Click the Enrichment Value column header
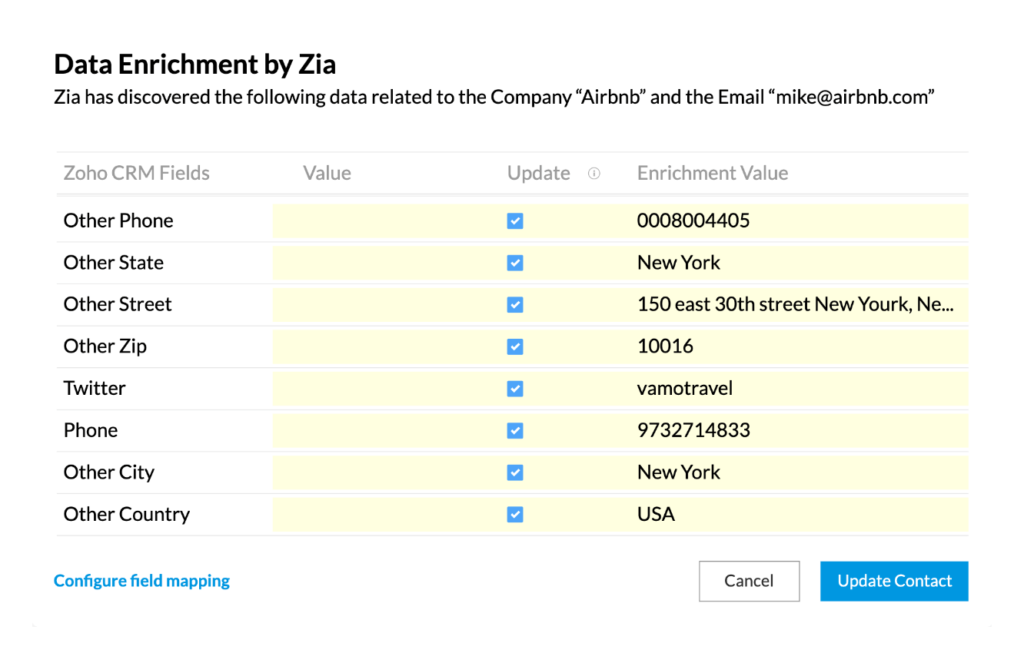The height and width of the screenshot is (653, 1024). click(712, 173)
